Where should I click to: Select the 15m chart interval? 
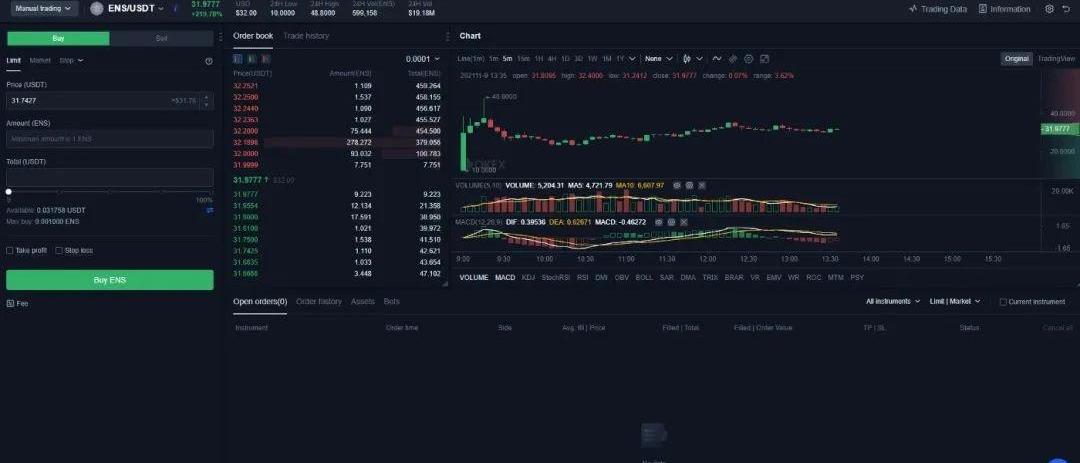coord(523,59)
